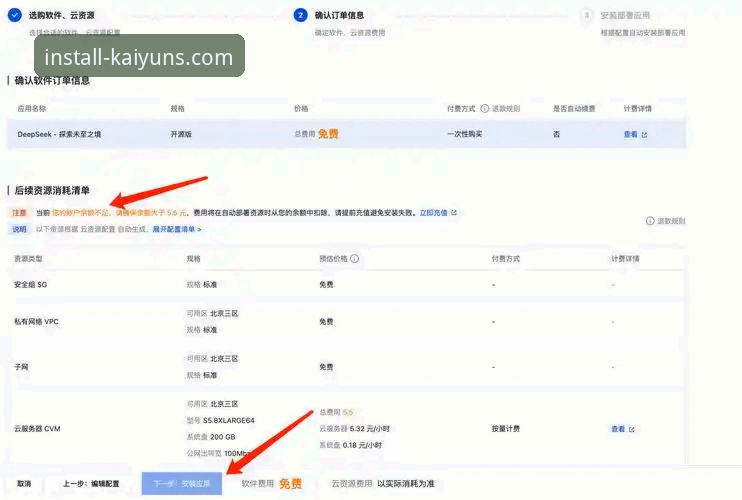This screenshot has height=500, width=742.
Task: Click external-link icon beside 立即充值
Action: (x=454, y=213)
